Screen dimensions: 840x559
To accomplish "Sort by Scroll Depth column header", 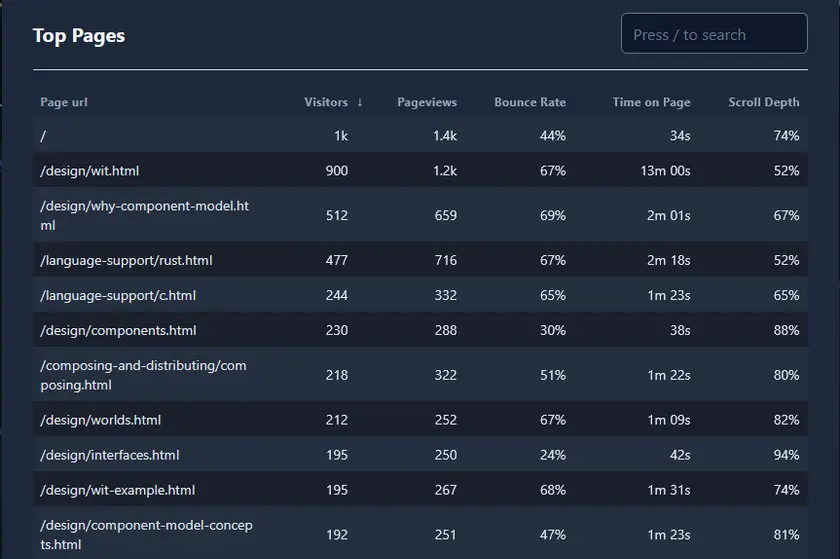I will coord(764,102).
